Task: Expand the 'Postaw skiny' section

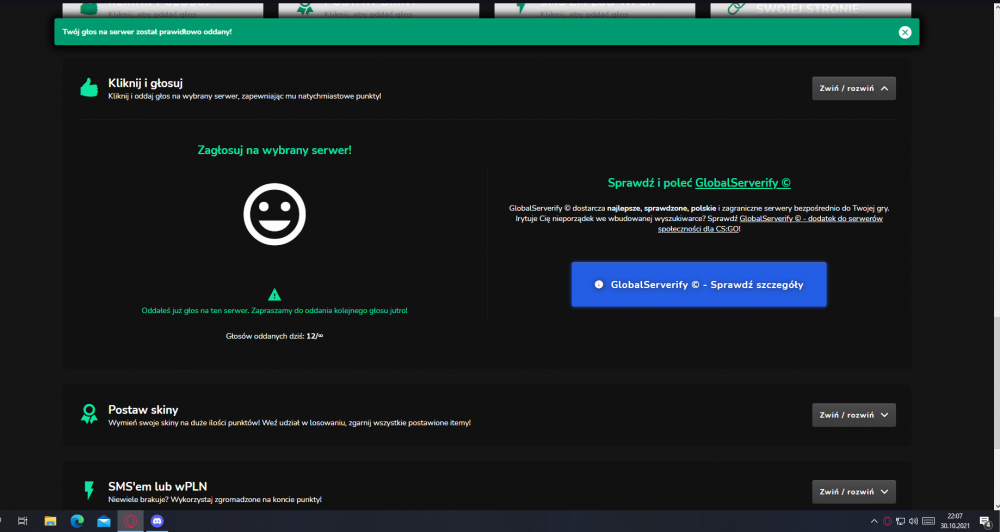Action: [853, 415]
